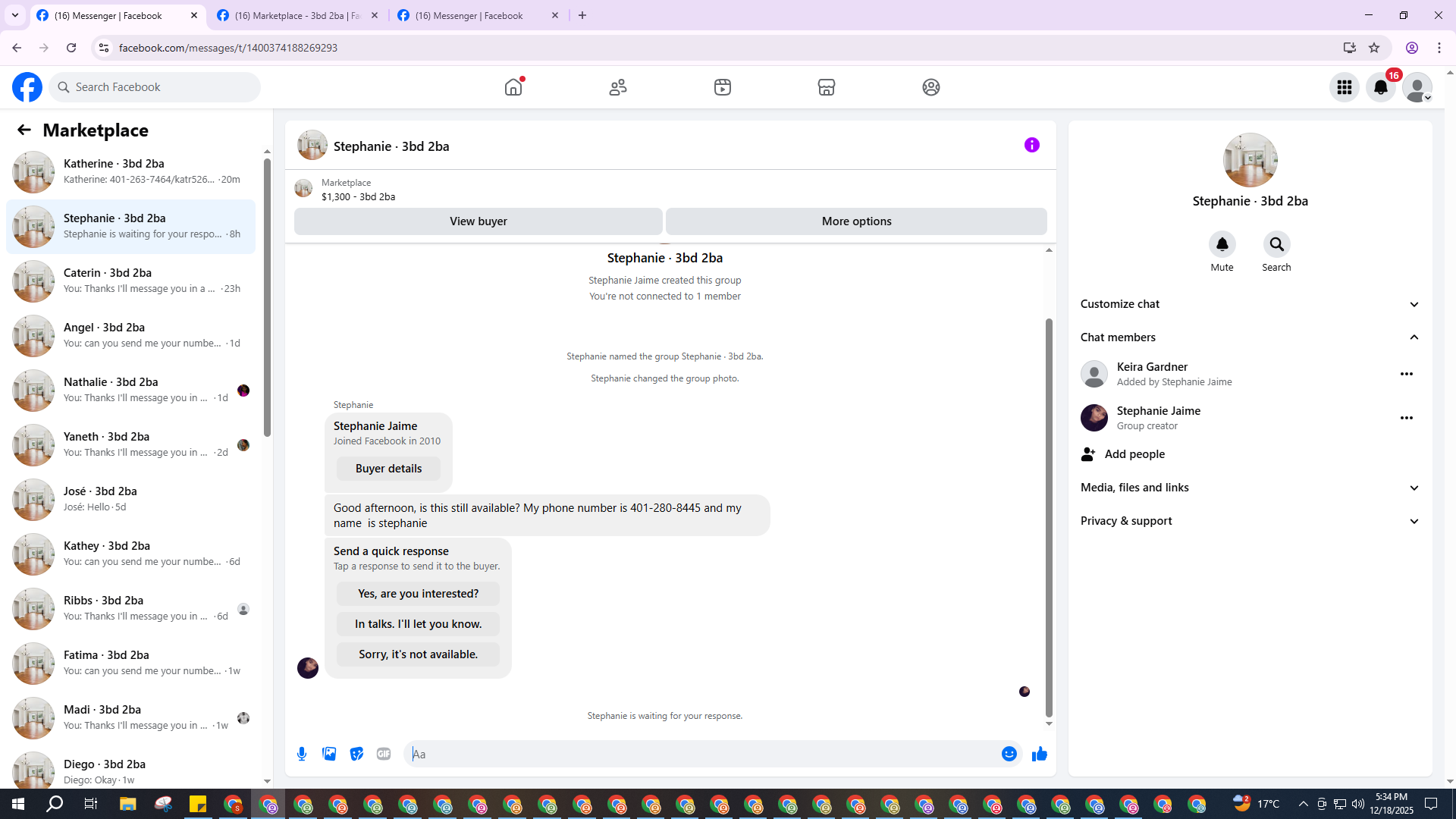This screenshot has height=819, width=1456.
Task: Expand Media, files and links section
Action: point(1250,488)
